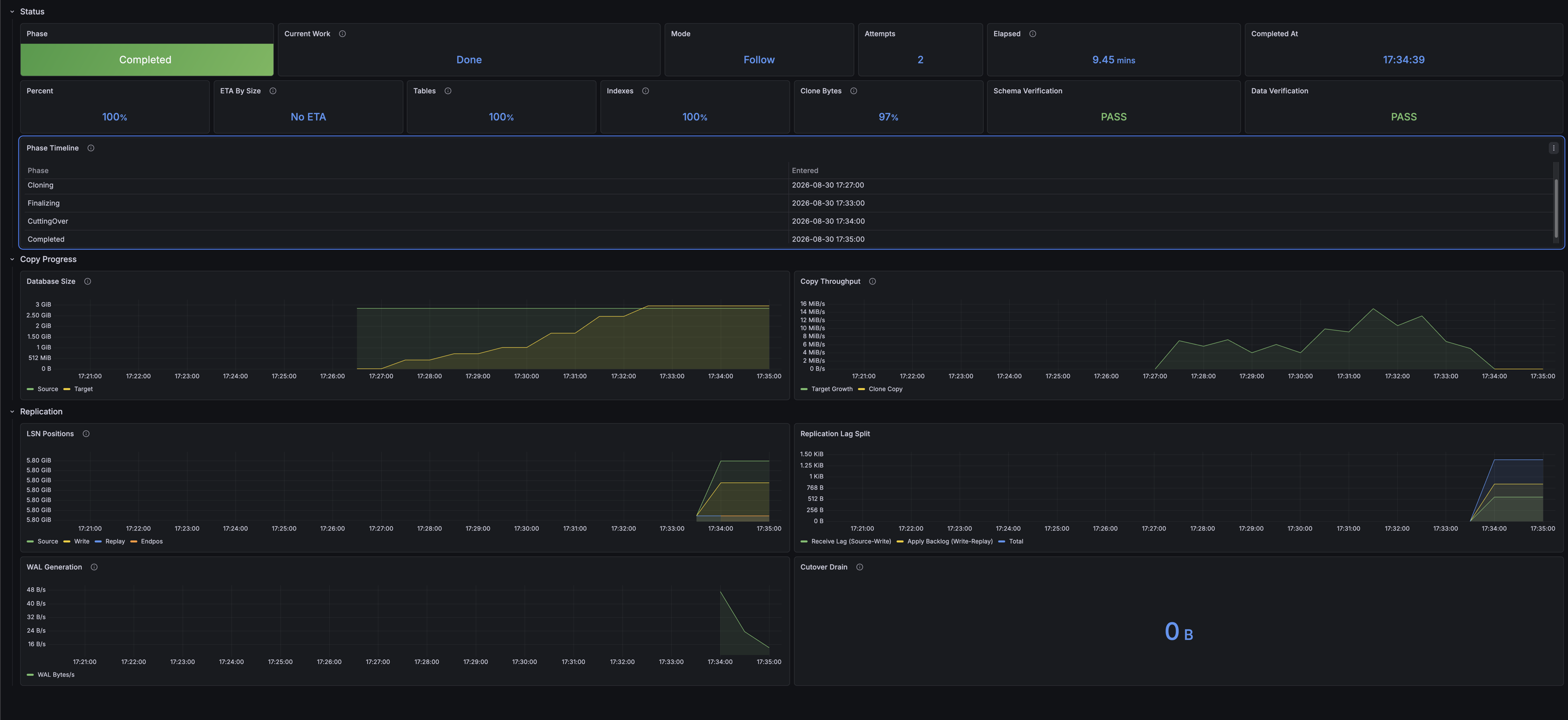Show info tooltip for ETA By Size
Screen dimensions: 1568x720
[x=273, y=91]
